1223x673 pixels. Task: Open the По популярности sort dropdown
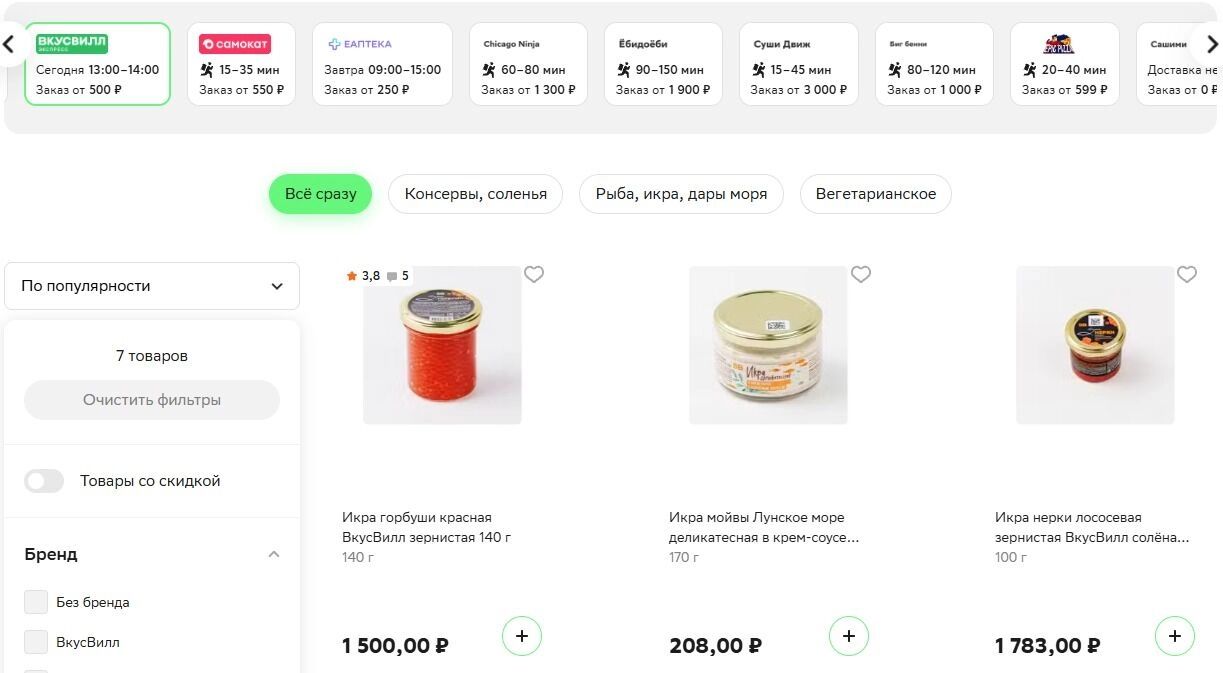pos(151,285)
